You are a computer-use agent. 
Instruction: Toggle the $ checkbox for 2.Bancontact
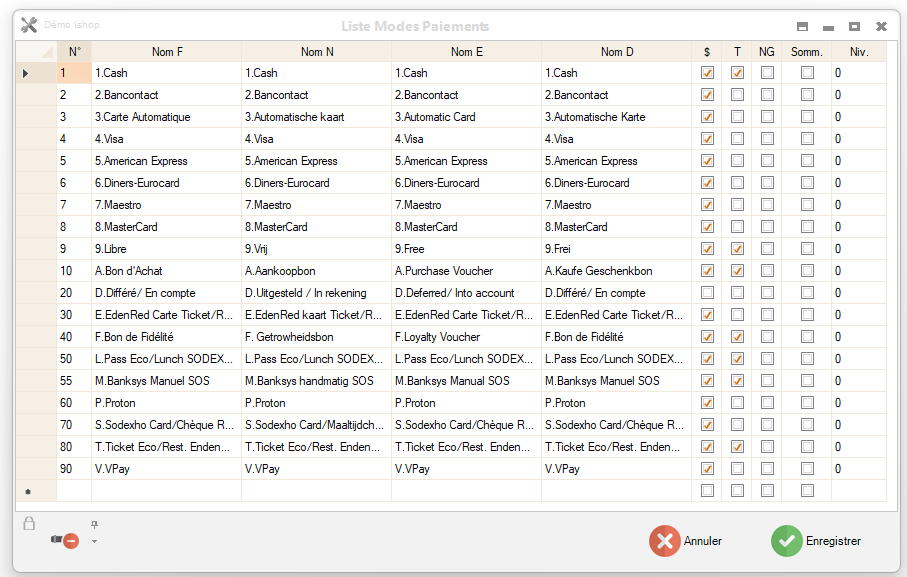[x=707, y=95]
